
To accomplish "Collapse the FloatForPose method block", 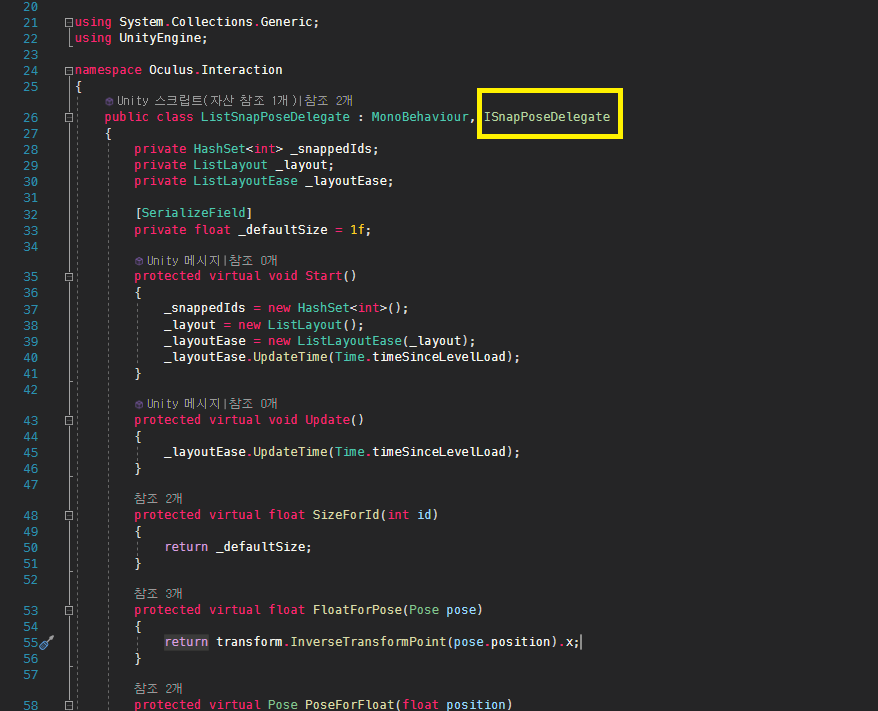I will coord(69,611).
